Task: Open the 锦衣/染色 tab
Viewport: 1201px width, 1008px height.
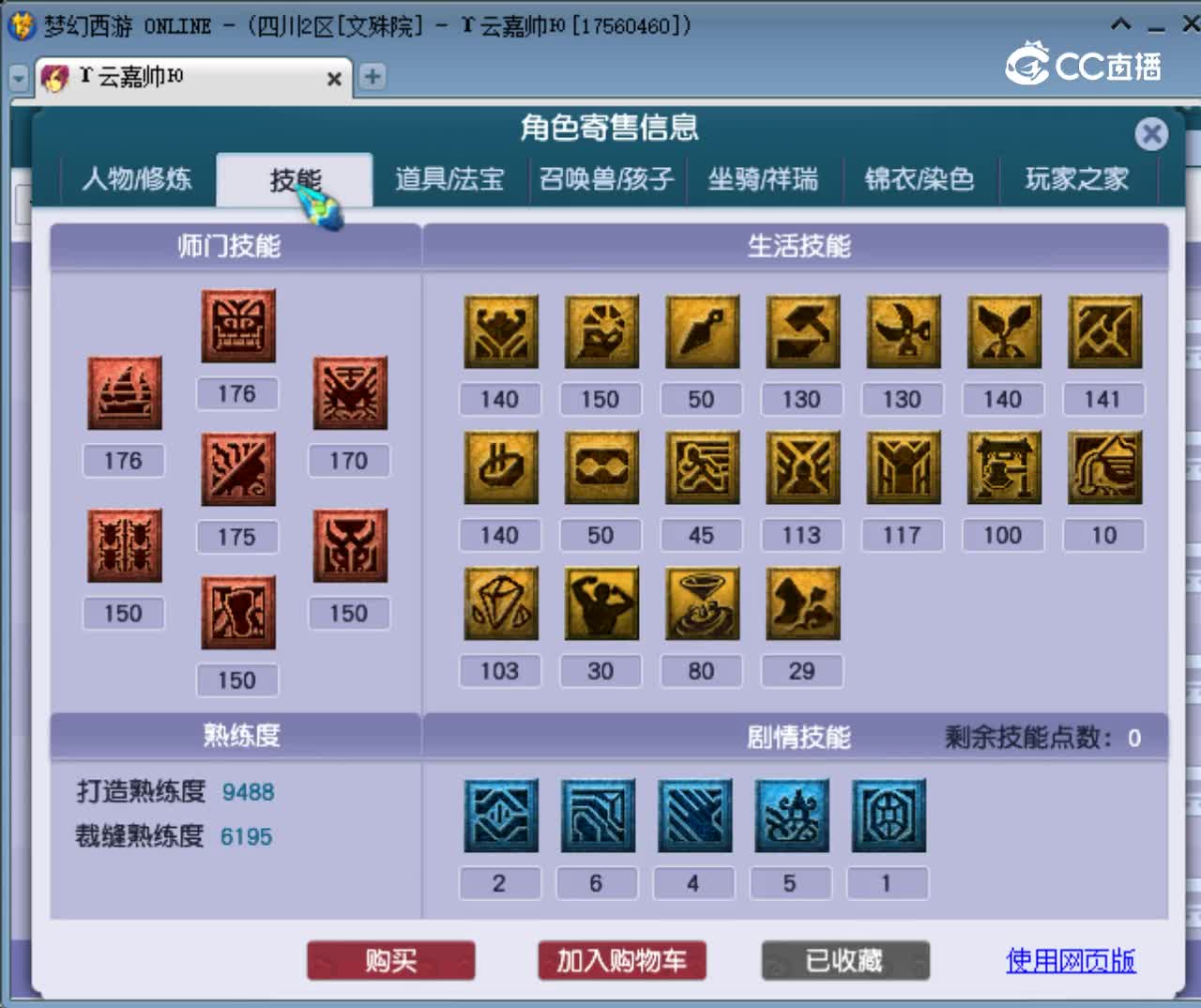Action: pos(920,179)
